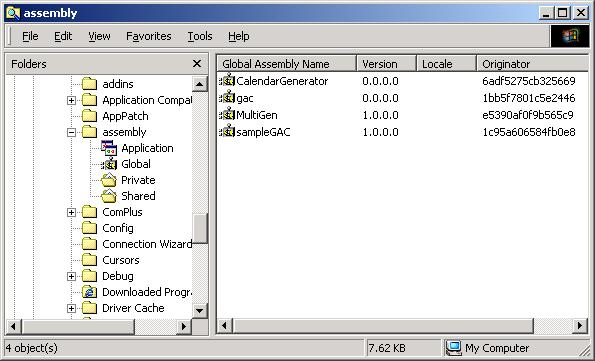Select the Private tree item label

(x=138, y=180)
